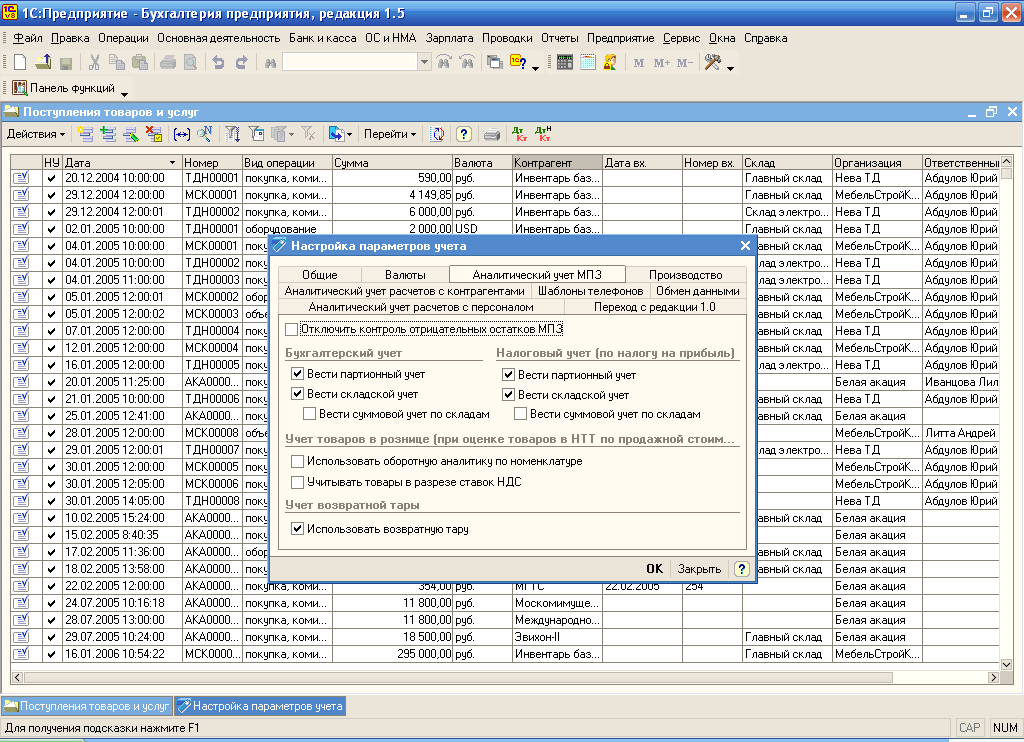
Task: Click the search by number icon
Action: click(x=205, y=134)
